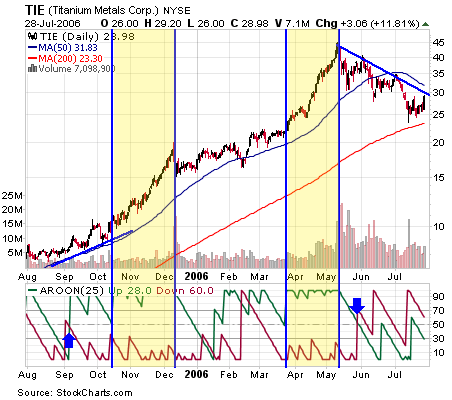Image resolution: width=452 pixels, height=400 pixels.
Task: Click bold '2006' under the price chart
Action: point(196,276)
